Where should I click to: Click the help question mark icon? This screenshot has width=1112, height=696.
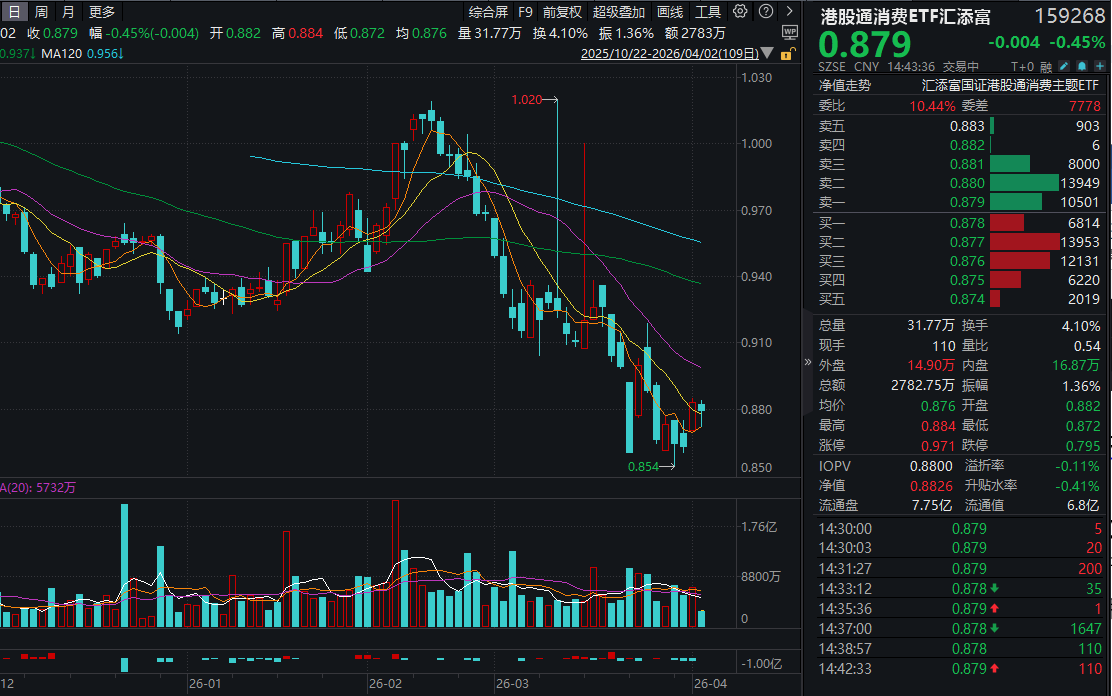tap(763, 12)
